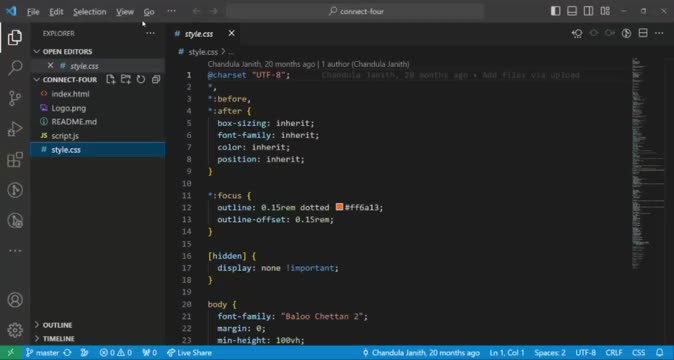Toggle Secondary Side Bar layout button
Image resolution: width=674 pixels, height=360 pixels.
click(x=588, y=11)
